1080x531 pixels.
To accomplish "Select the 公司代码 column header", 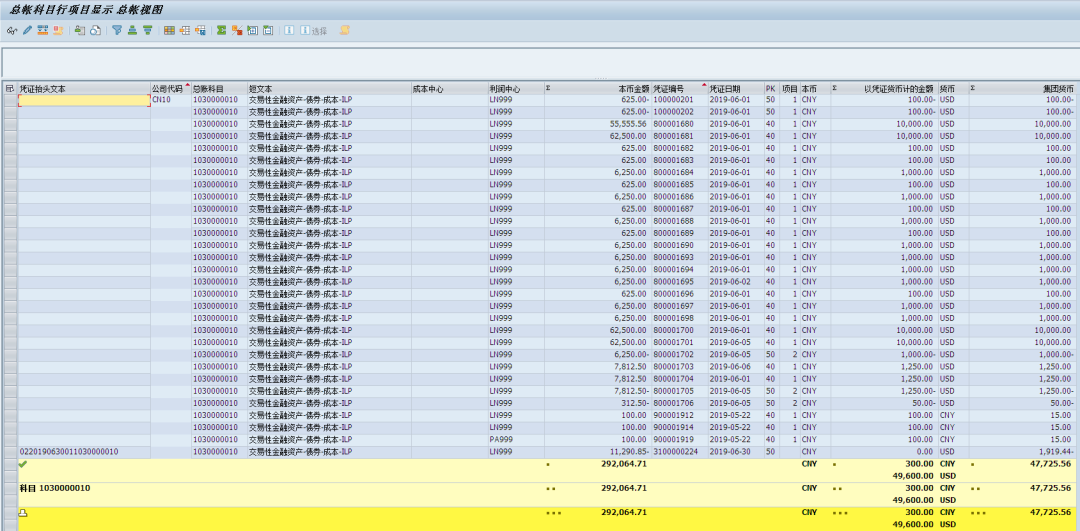I will 171,89.
